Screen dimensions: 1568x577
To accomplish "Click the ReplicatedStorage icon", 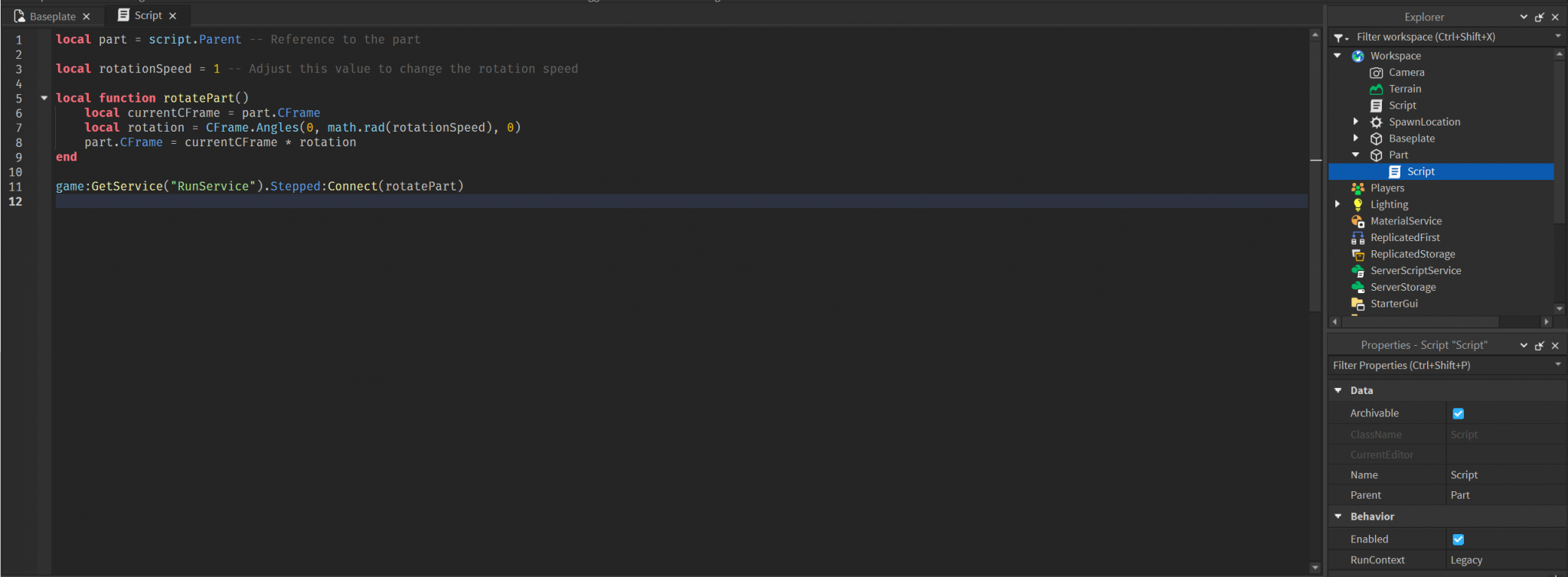I will 1357,255.
